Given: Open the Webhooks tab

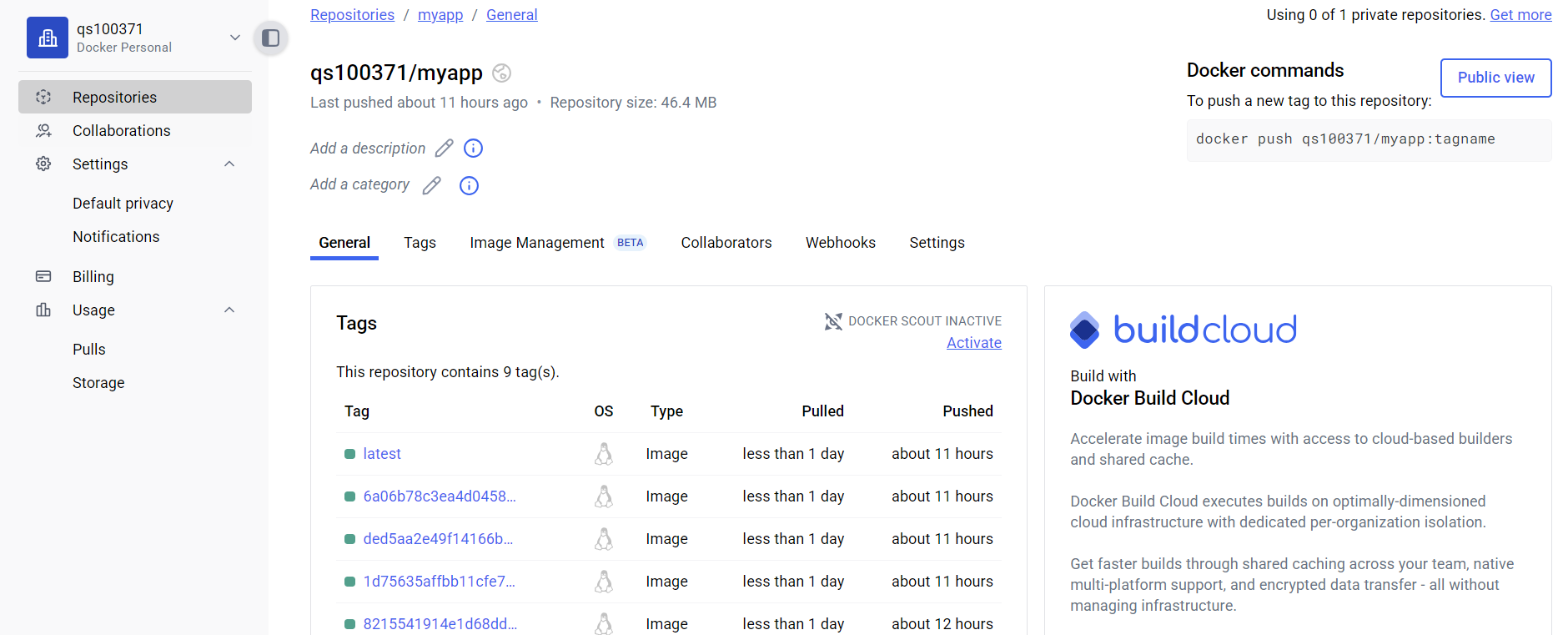Looking at the screenshot, I should coord(841,243).
